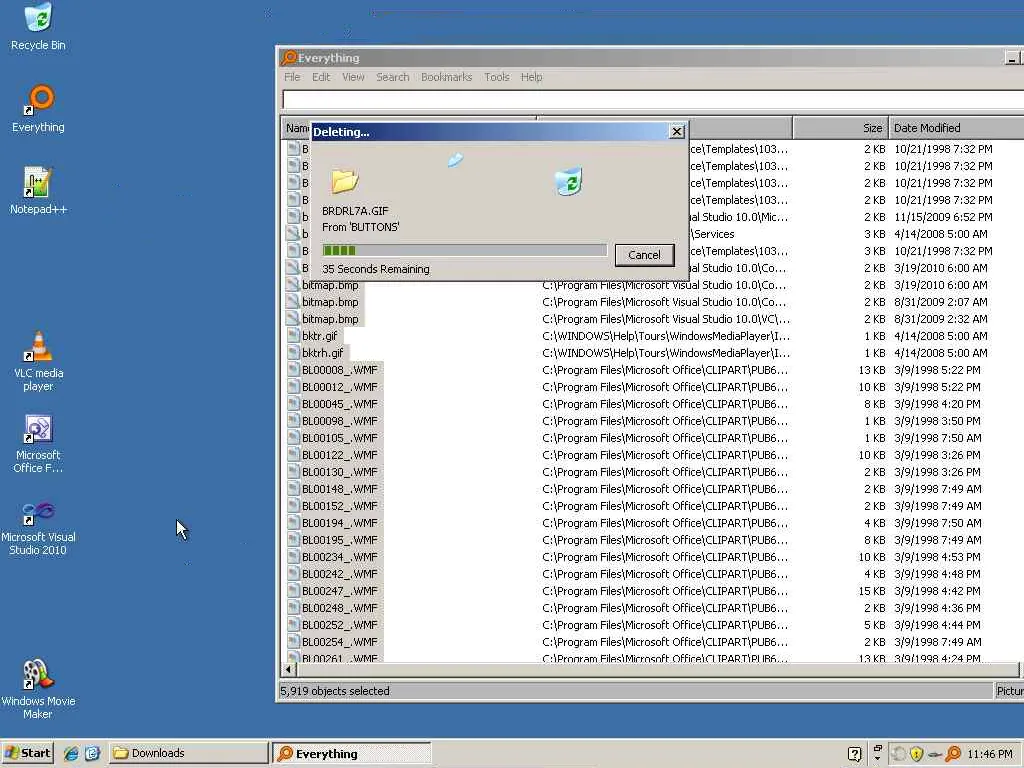Click file icon of BL00254_.WMF

[x=293, y=641]
